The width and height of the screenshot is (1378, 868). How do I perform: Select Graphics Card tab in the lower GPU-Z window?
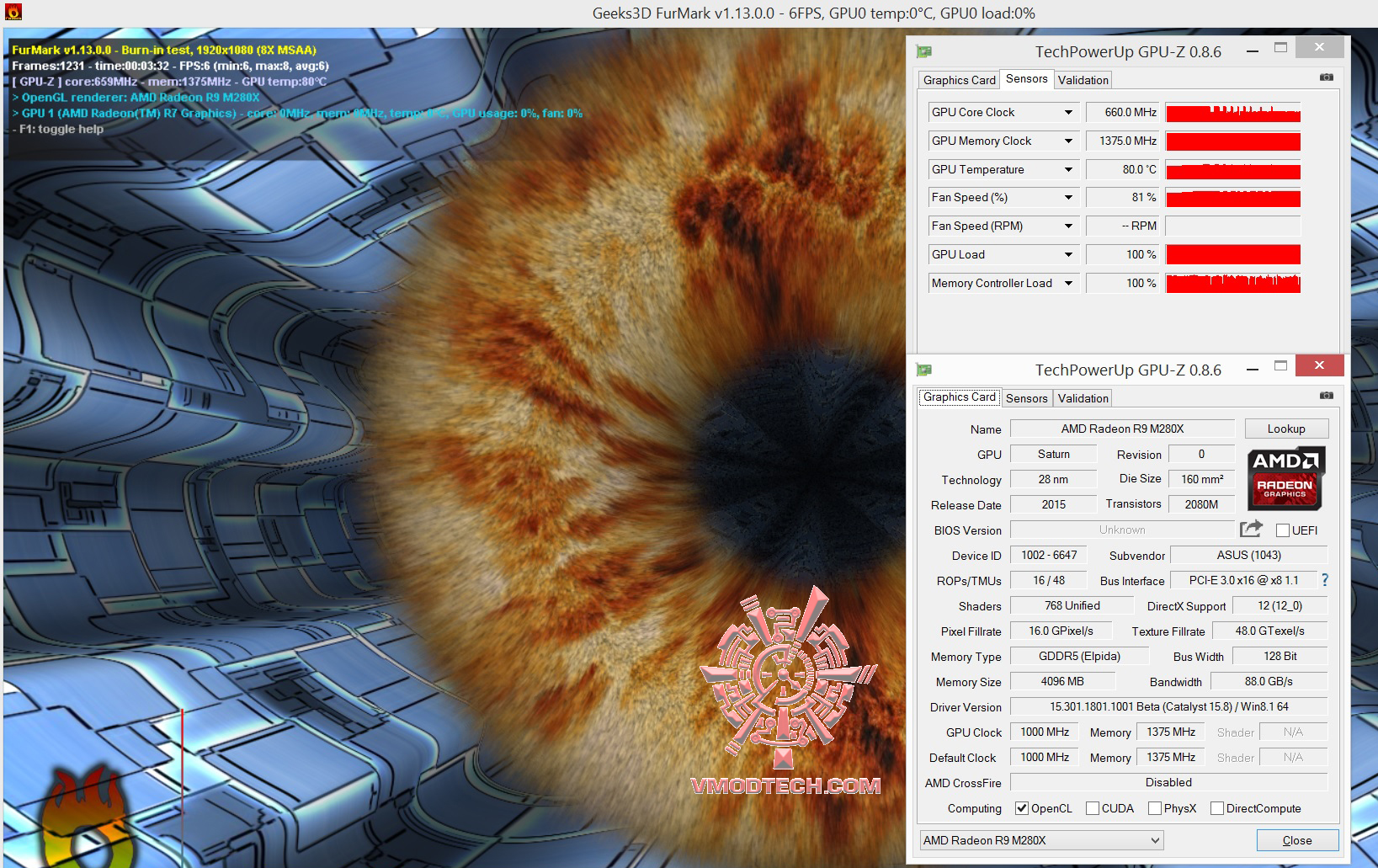(x=959, y=397)
